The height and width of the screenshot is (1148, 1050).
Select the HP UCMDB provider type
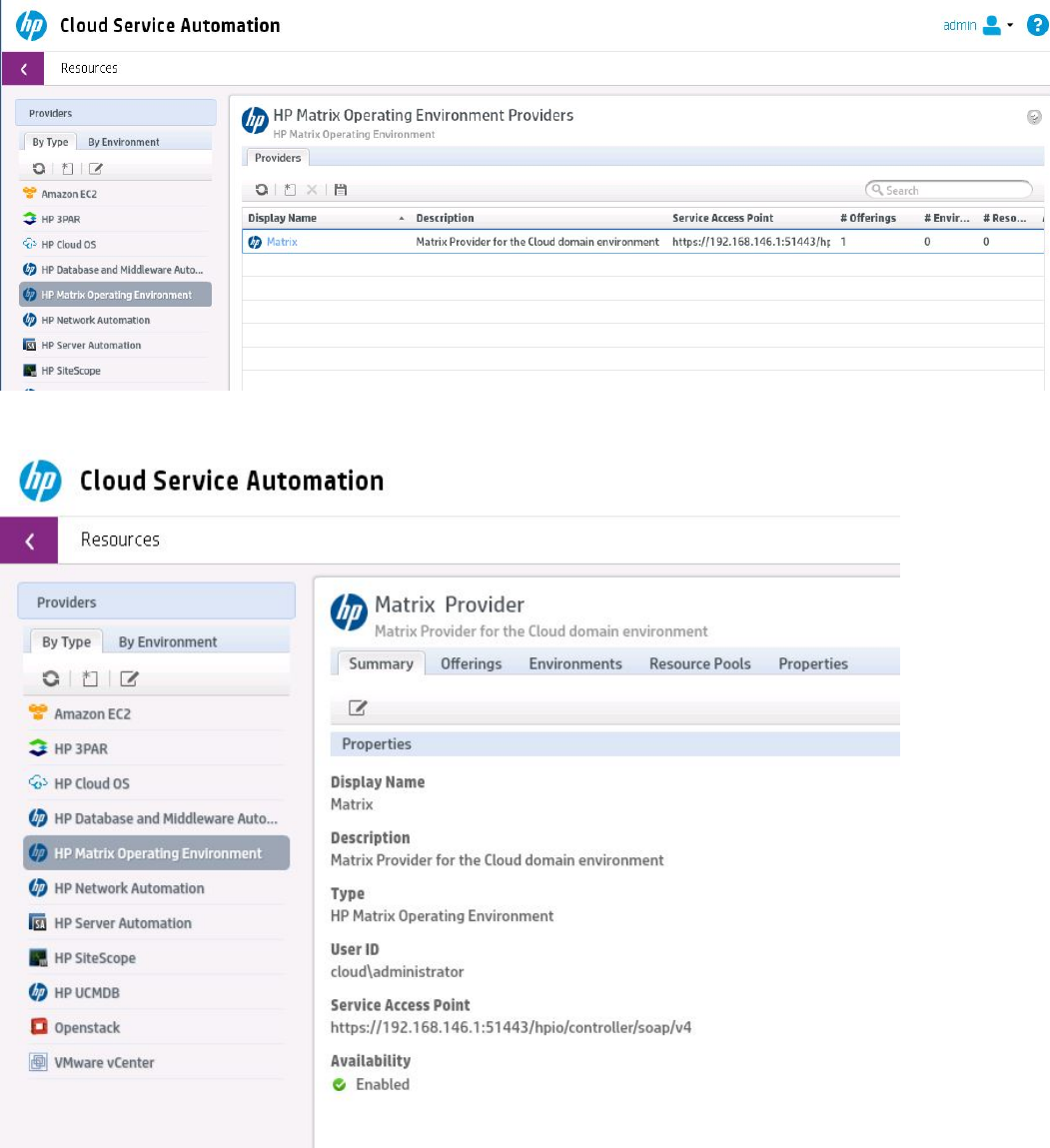point(156,993)
